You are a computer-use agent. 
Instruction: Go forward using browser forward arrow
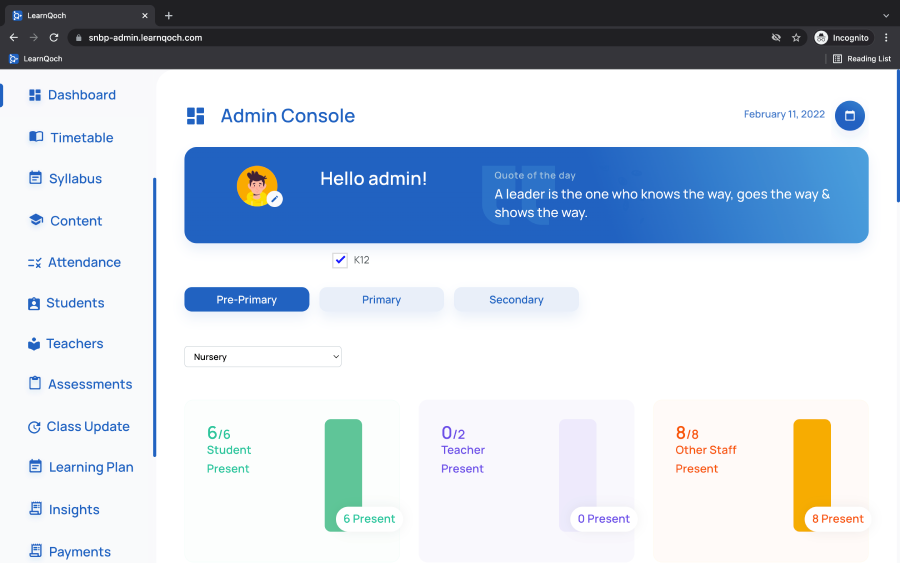(x=34, y=37)
